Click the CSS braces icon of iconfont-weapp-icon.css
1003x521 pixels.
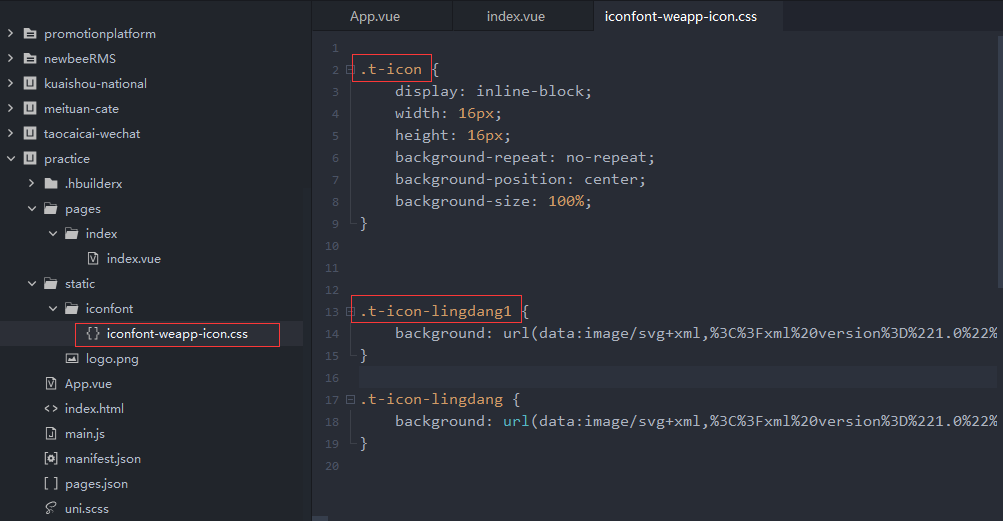[93, 333]
